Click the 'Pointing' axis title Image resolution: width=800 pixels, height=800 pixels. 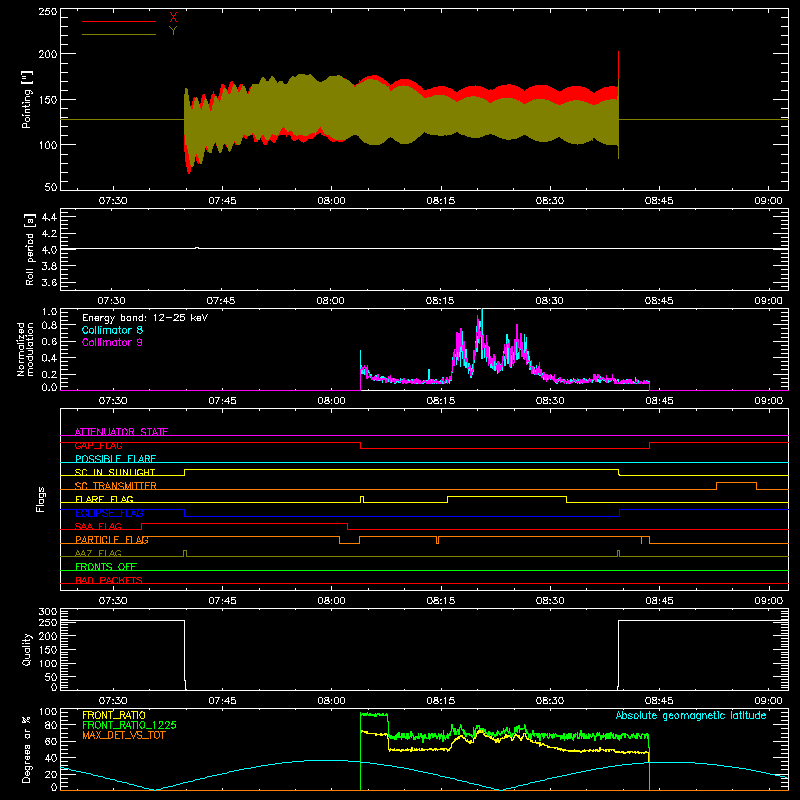click(x=27, y=99)
